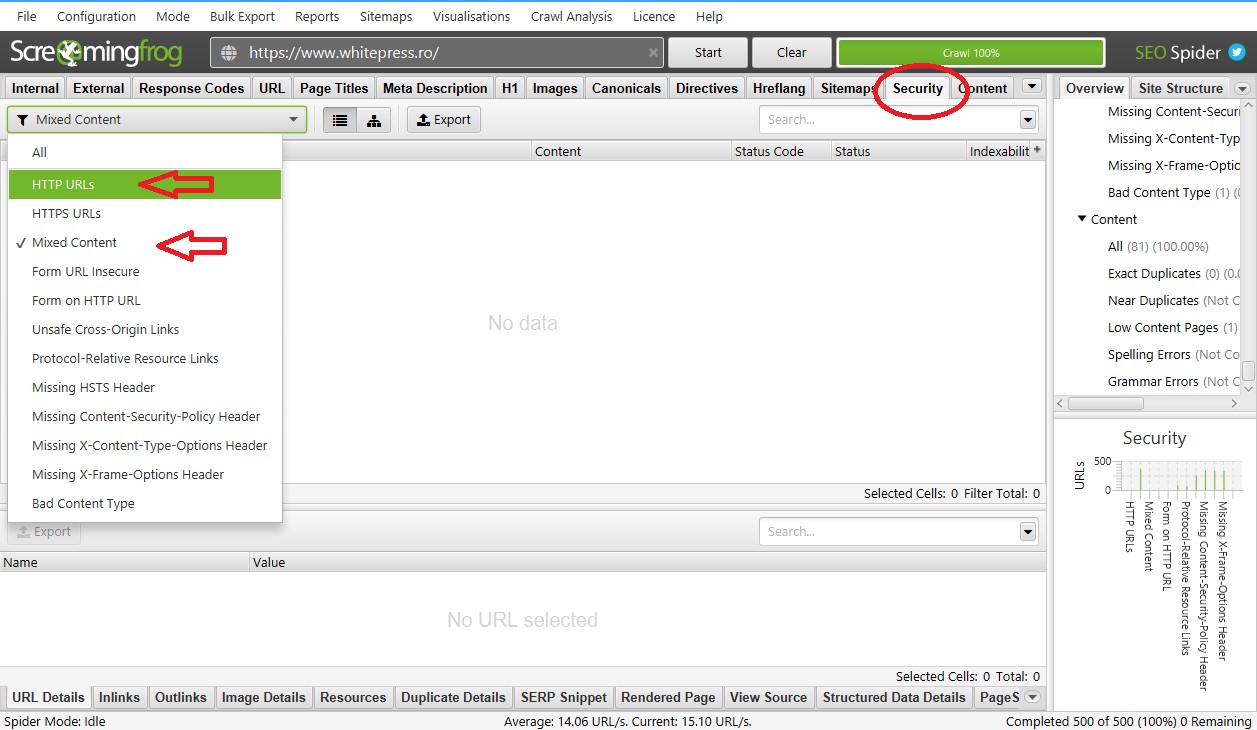Open the File menu
Screen dimensions: 1257x730
tap(27, 16)
